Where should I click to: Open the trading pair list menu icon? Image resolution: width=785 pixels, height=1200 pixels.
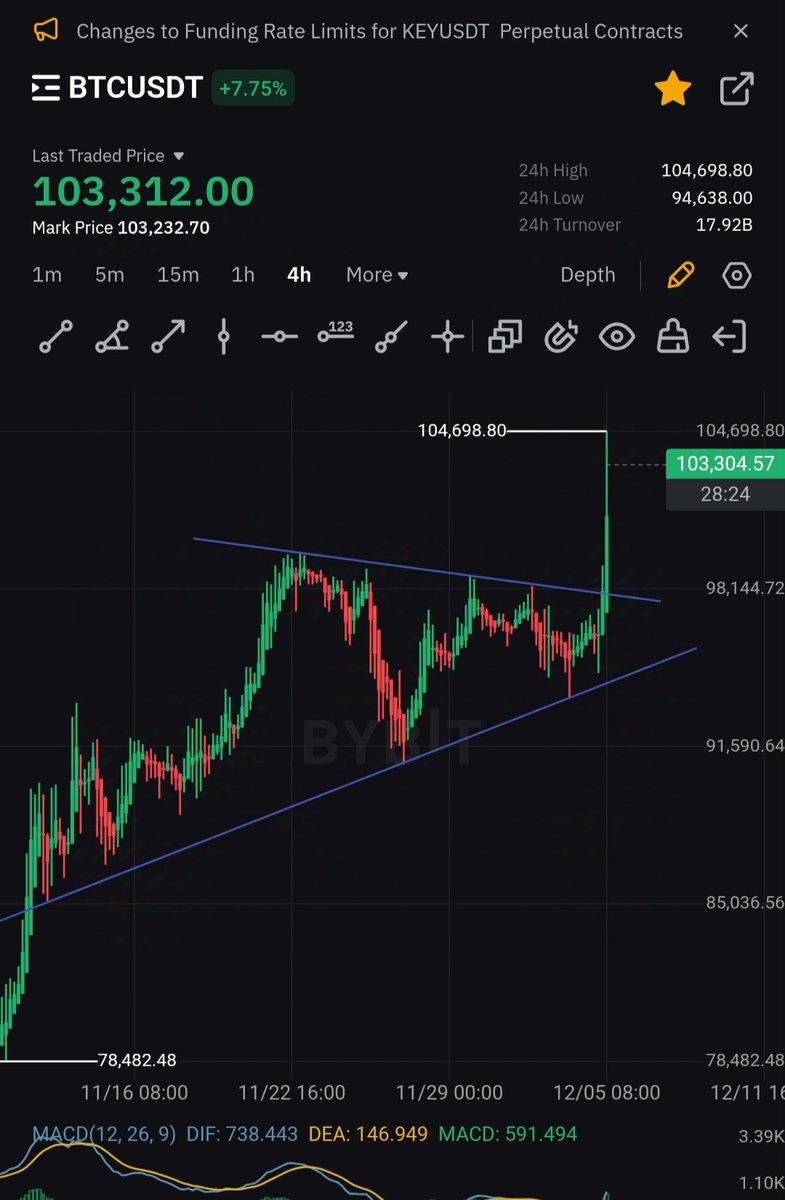(x=46, y=89)
